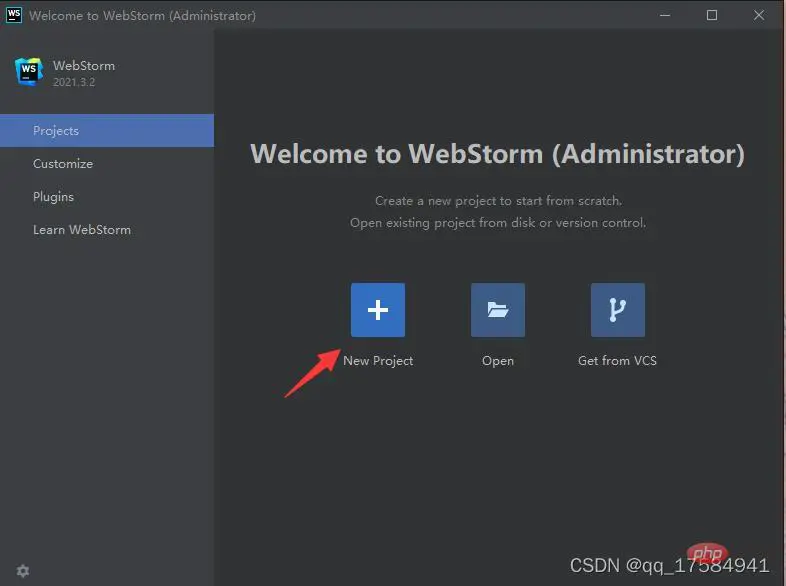Viewport: 786px width, 586px height.
Task: Click the Get from VCS label
Action: [617, 360]
